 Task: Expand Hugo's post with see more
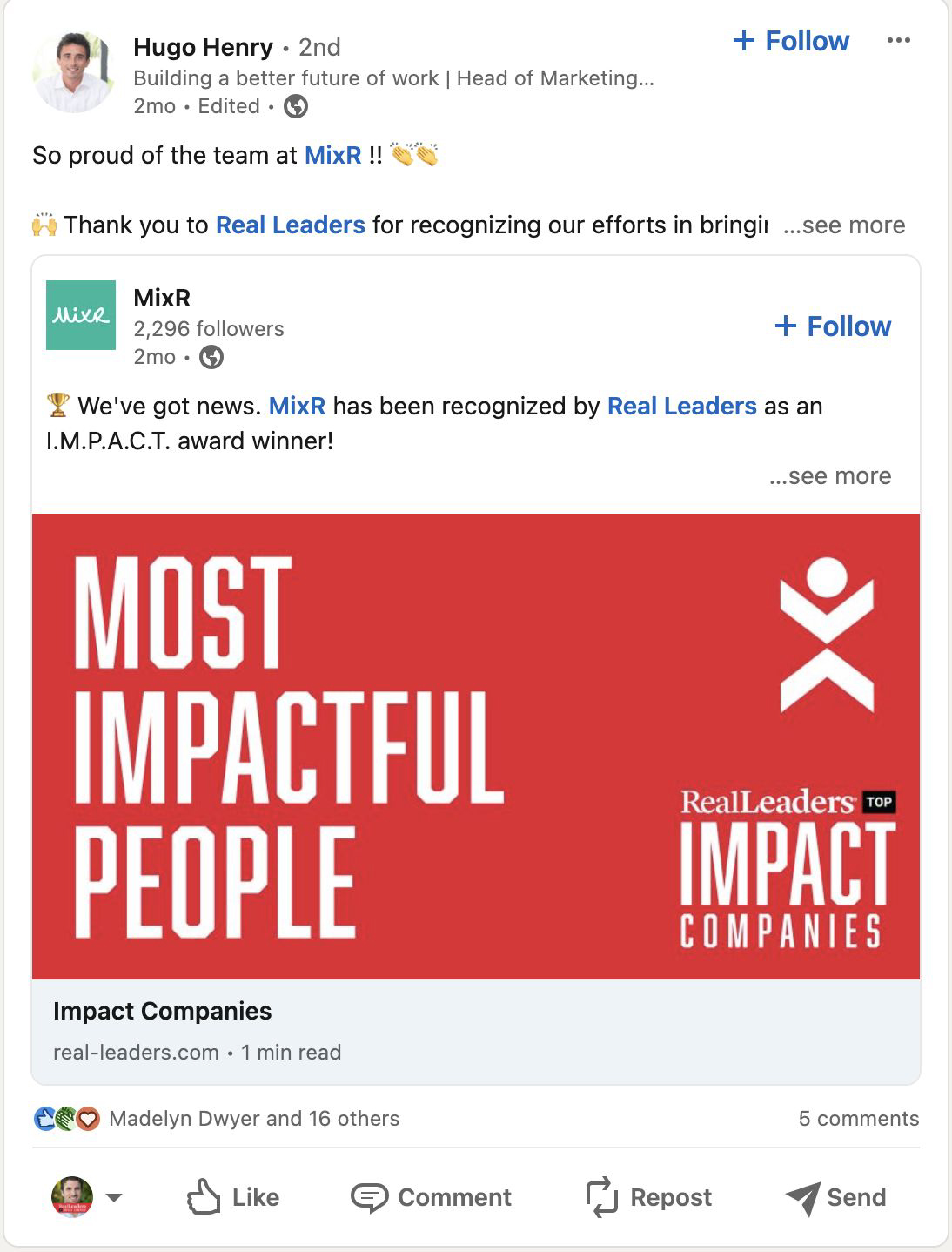(x=844, y=225)
